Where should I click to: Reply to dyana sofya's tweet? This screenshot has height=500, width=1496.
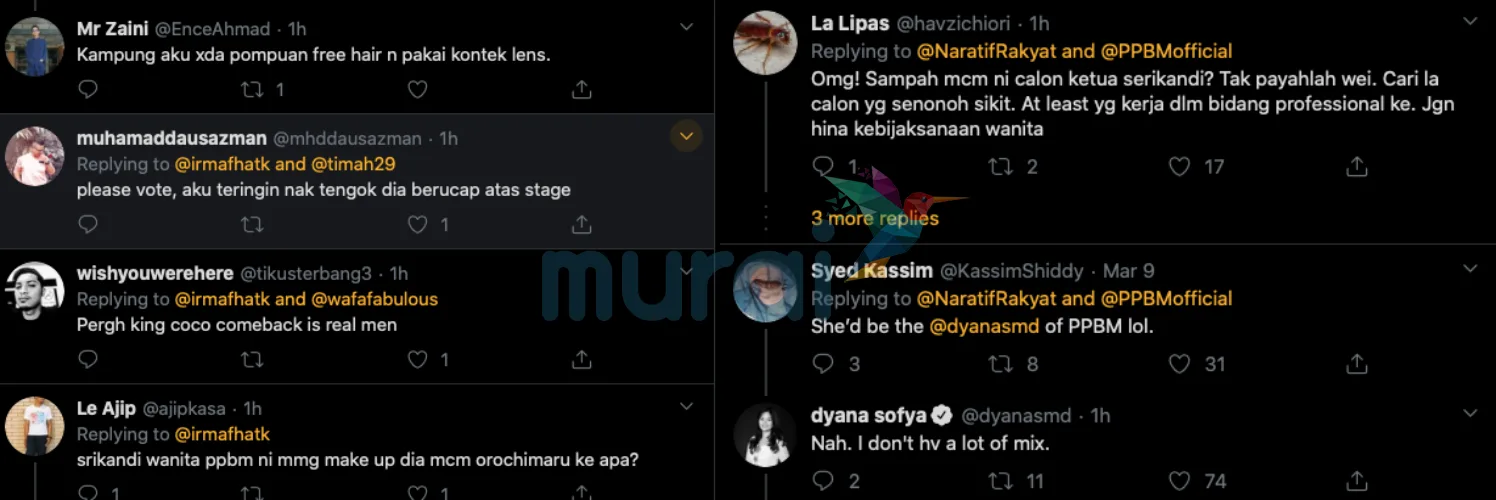pyautogui.click(x=823, y=481)
